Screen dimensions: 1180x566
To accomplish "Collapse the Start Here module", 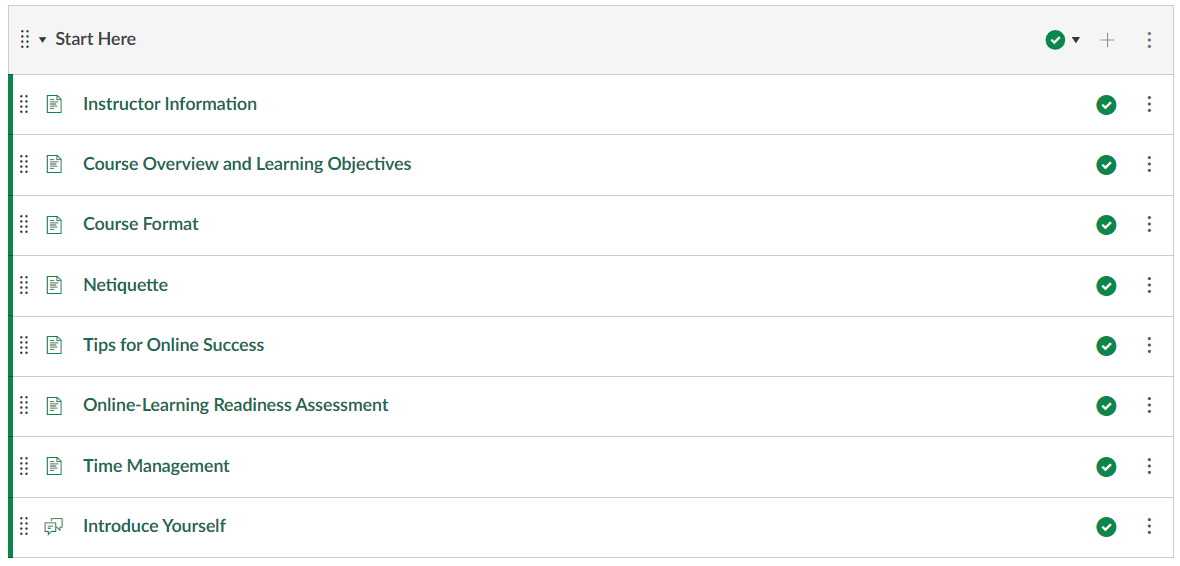I will (43, 40).
